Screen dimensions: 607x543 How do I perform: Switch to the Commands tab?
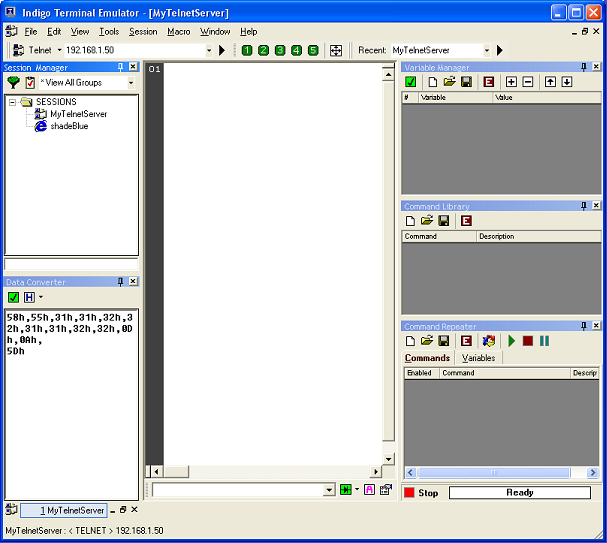click(427, 358)
